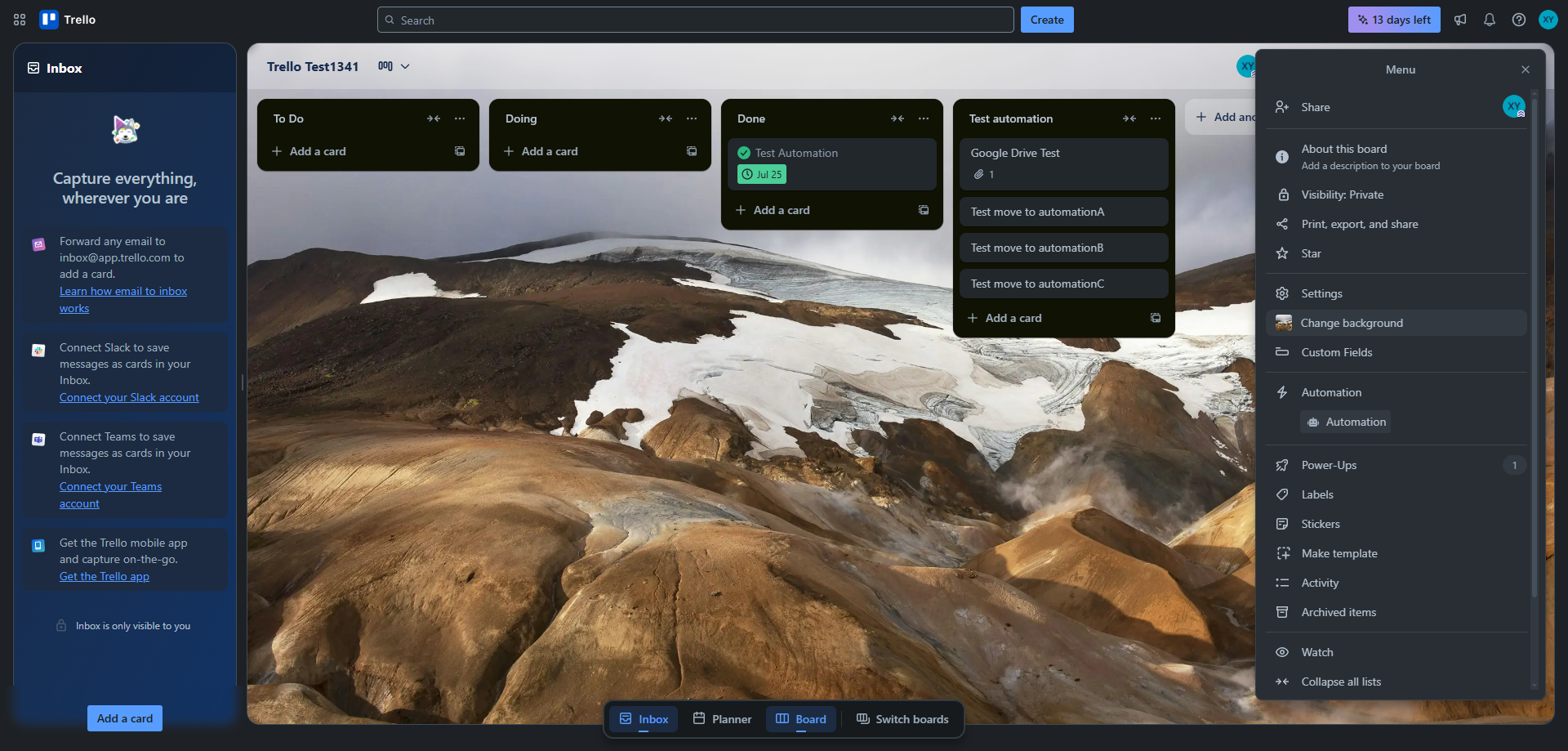
Task: Open Doing list actions menu
Action: (692, 118)
